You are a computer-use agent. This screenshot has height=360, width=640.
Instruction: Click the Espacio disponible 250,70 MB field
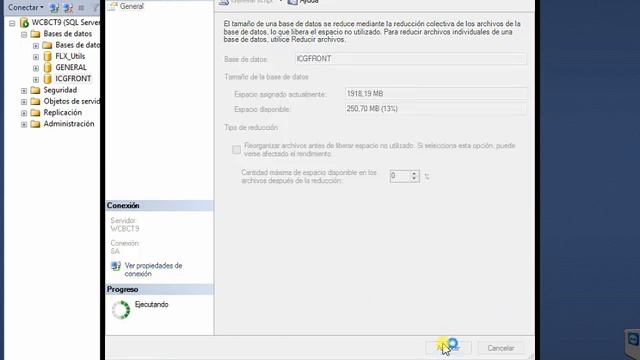point(436,109)
